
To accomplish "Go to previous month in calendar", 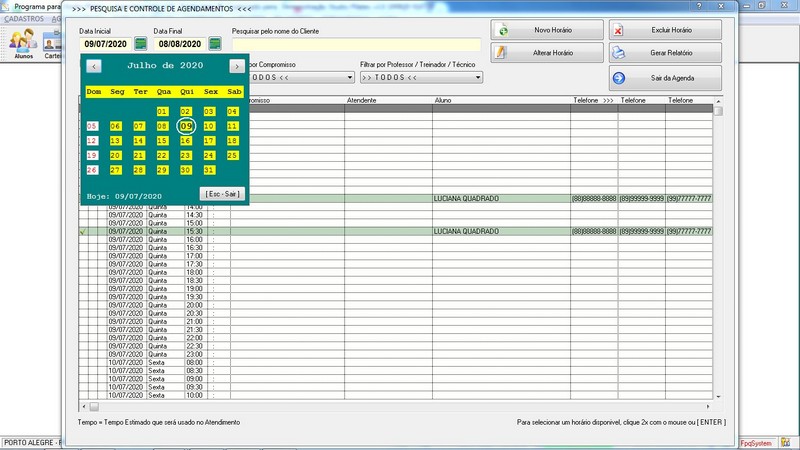I will [x=94, y=66].
